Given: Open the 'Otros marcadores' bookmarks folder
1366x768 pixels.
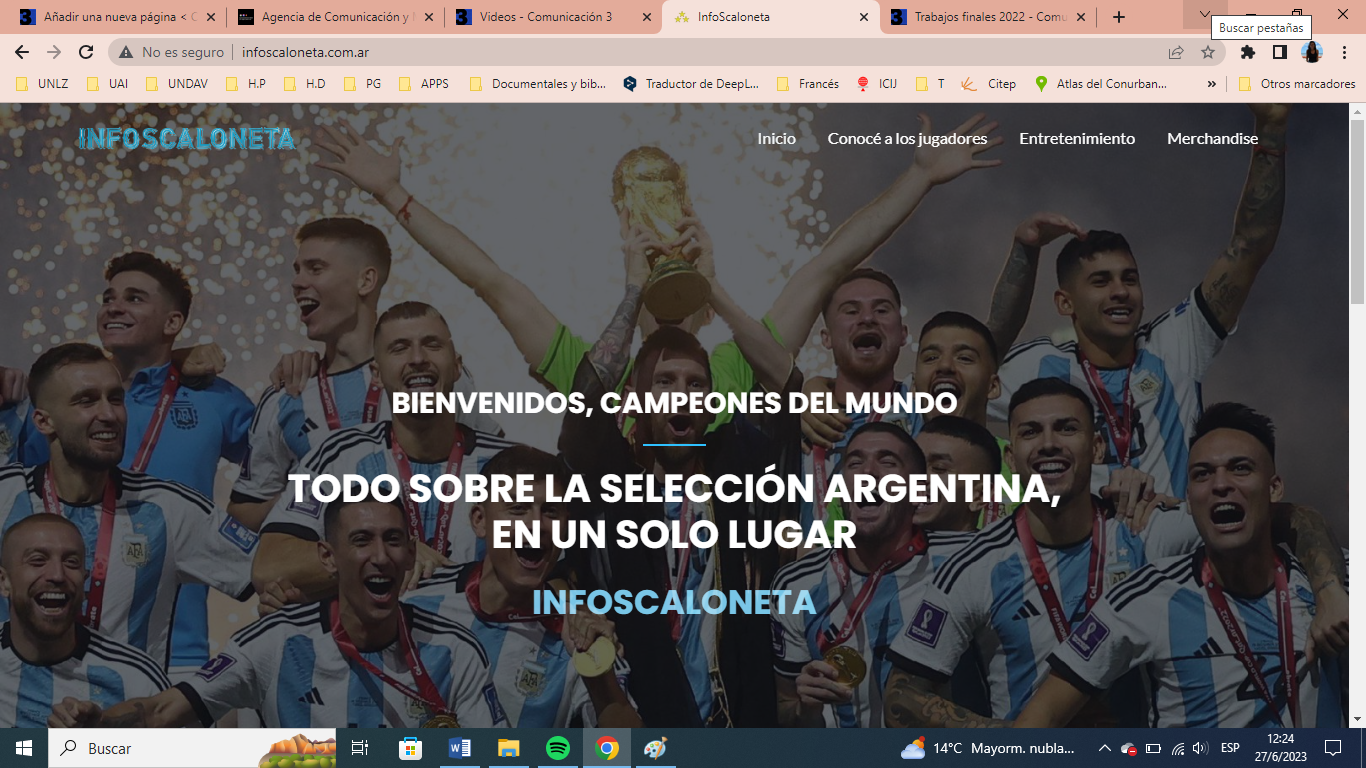Looking at the screenshot, I should tap(1297, 84).
